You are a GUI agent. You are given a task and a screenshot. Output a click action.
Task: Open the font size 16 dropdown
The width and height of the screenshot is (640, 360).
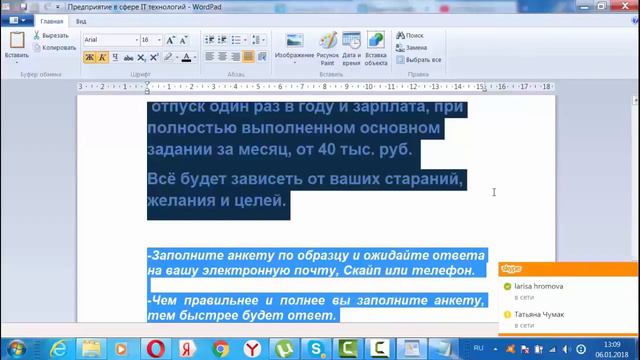159,40
